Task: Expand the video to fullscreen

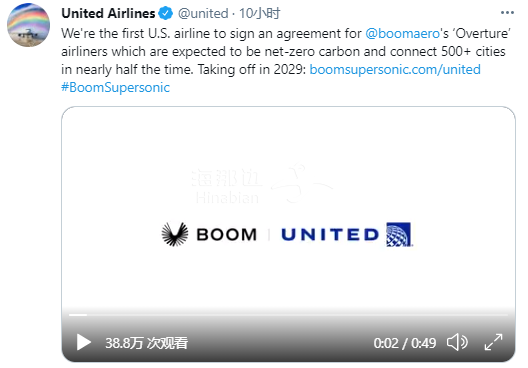Action: click(x=493, y=342)
